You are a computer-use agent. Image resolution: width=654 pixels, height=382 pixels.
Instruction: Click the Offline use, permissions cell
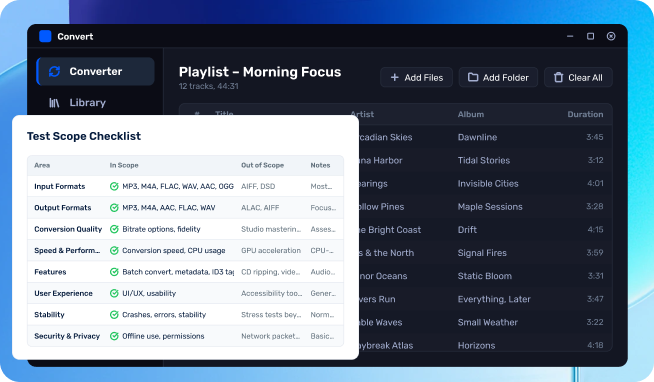163,336
